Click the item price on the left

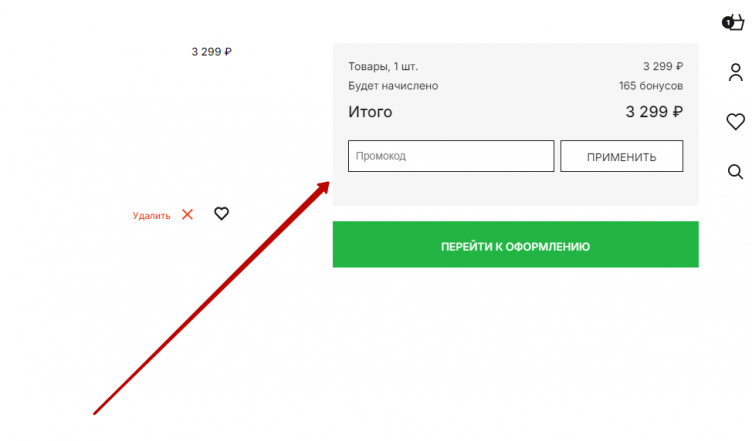[212, 52]
